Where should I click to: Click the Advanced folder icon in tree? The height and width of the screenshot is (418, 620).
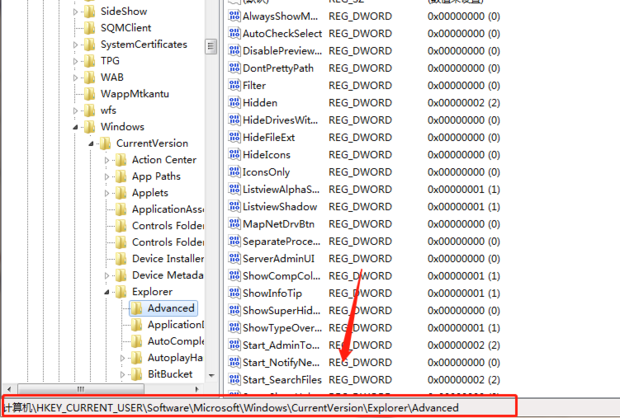136,308
